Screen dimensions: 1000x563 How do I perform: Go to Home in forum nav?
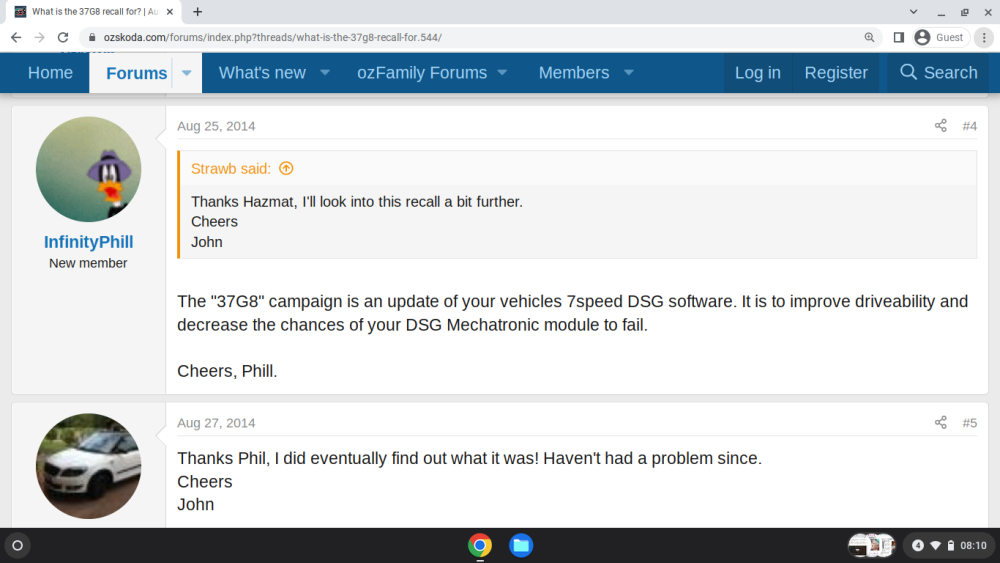(x=50, y=73)
